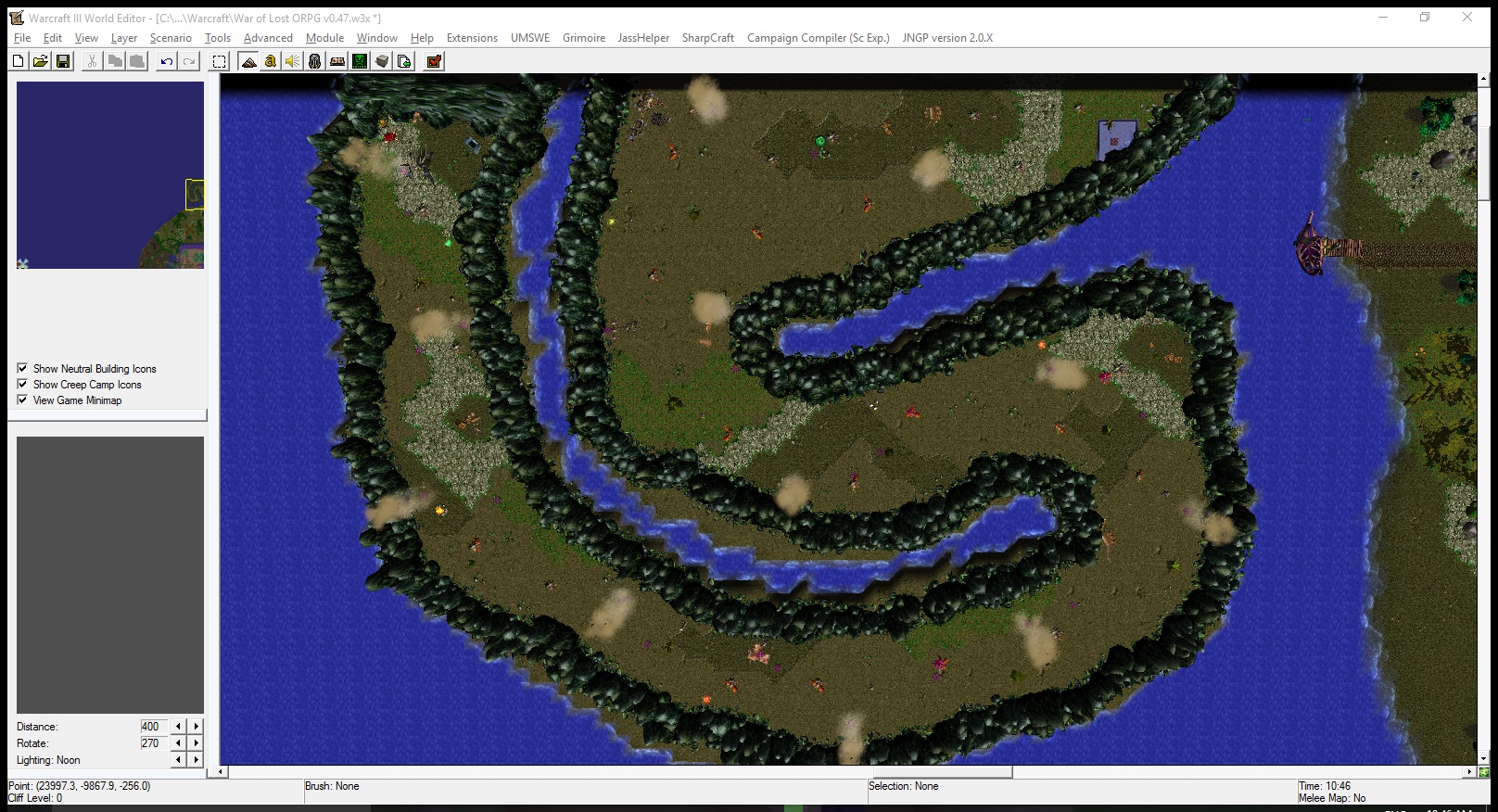Open the Campaign Editor
Screen dimensions: 1498x812
pyautogui.click(x=337, y=61)
